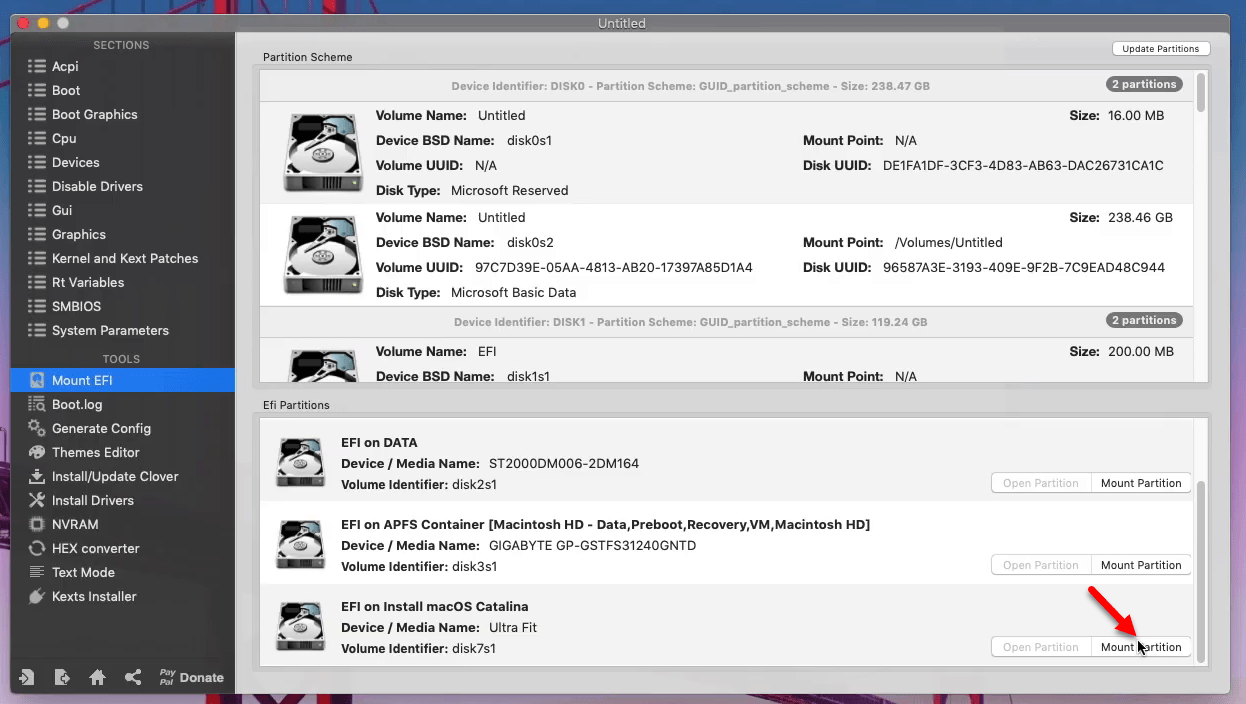Click Disk UUID DE1FA1DF-3CF3-4D83-AB63-DAC26731CA1C

1023,166
